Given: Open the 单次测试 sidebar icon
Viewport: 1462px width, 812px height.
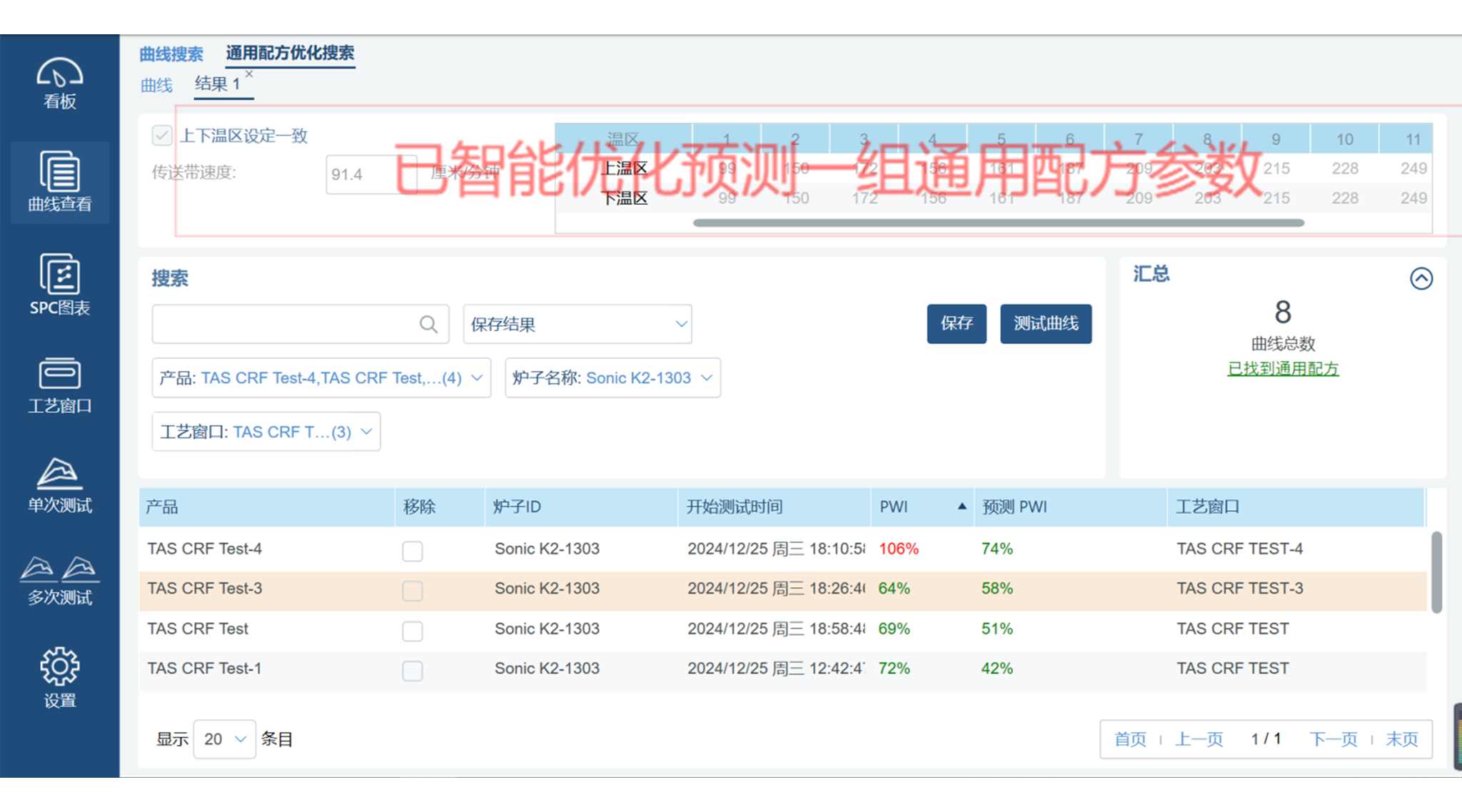Looking at the screenshot, I should pyautogui.click(x=60, y=486).
